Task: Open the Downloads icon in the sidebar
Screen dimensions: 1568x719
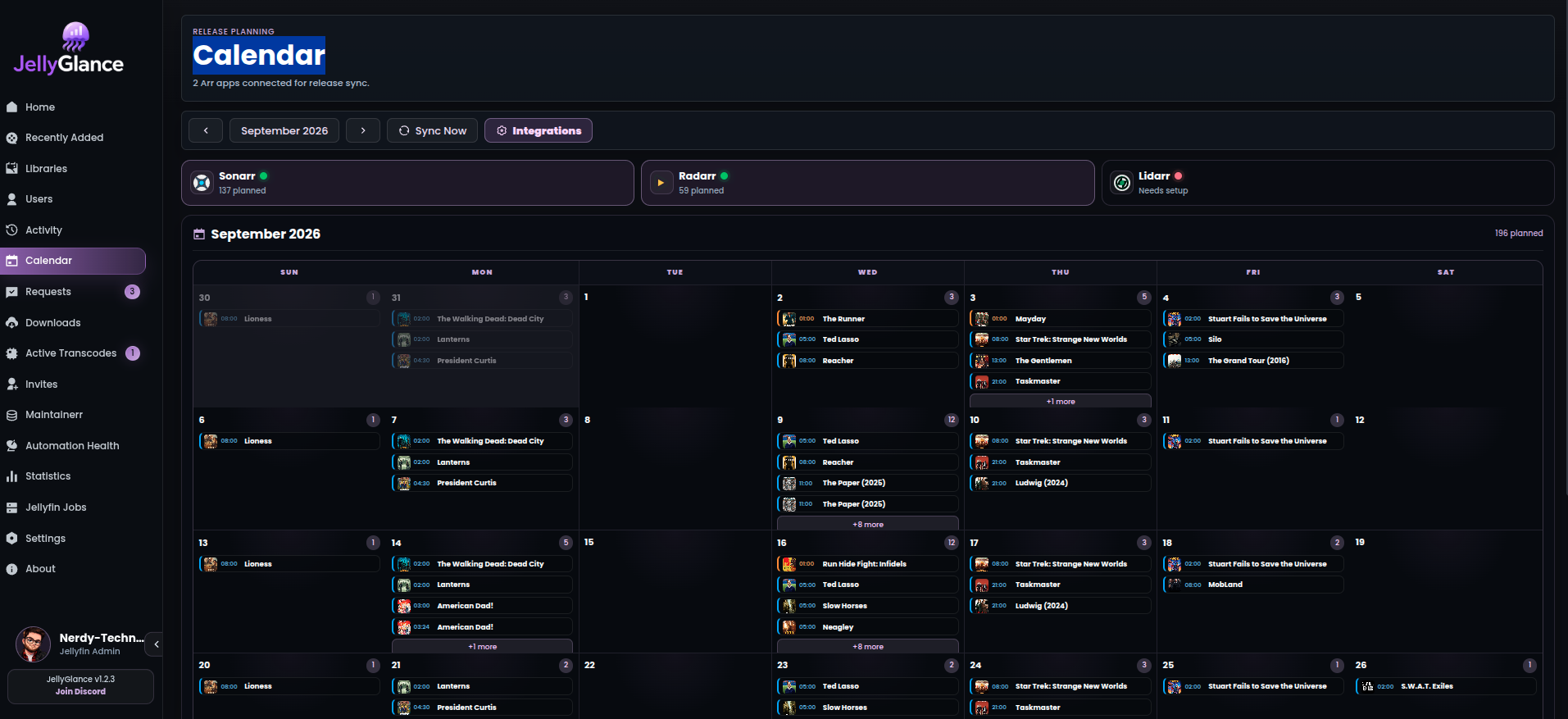Action: click(x=12, y=323)
